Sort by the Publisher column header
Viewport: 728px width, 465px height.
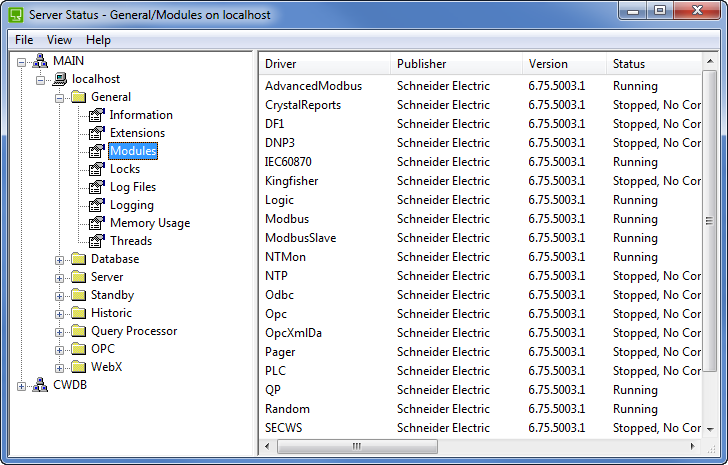click(x=456, y=64)
